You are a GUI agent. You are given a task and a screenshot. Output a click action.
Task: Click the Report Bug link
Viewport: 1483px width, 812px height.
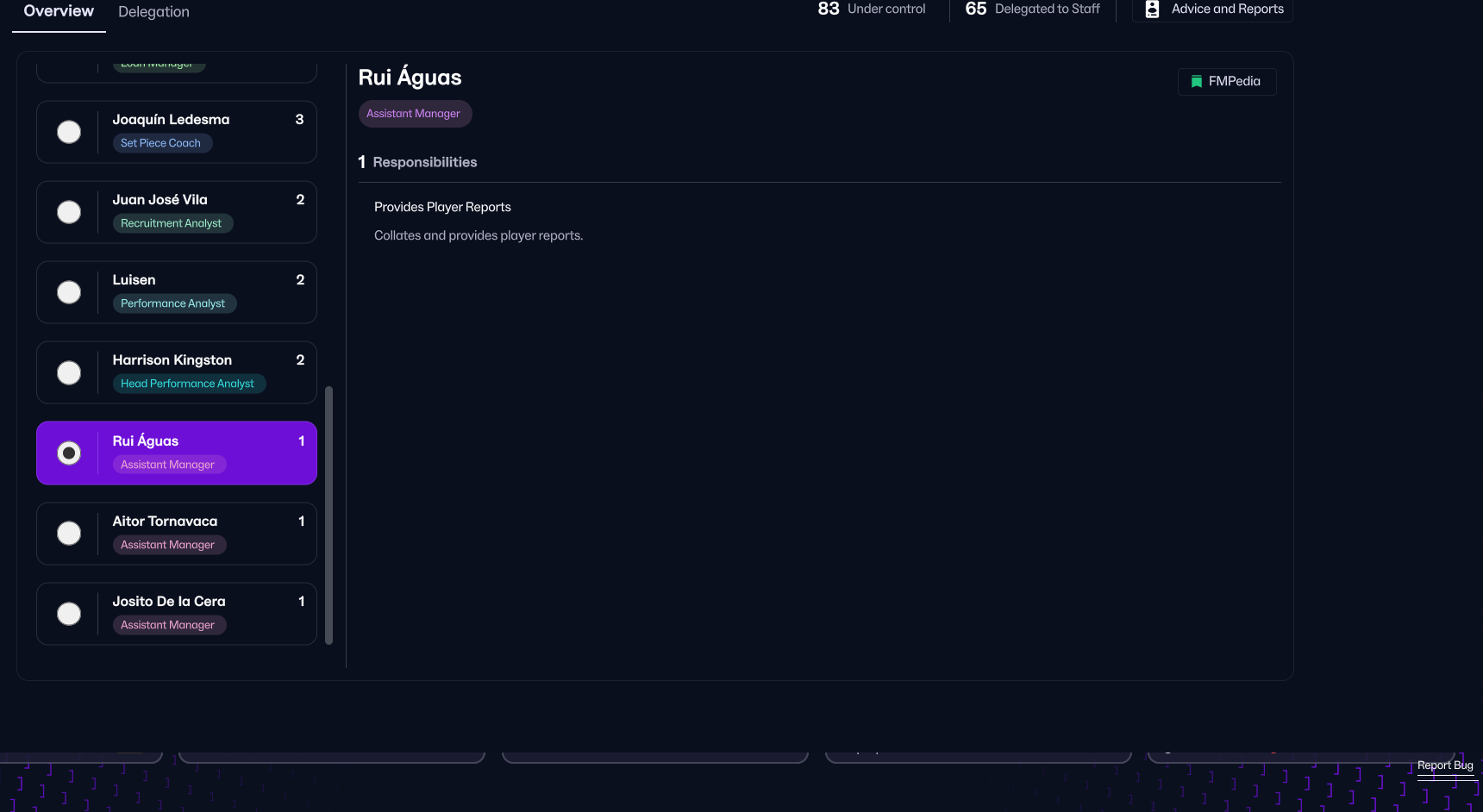1445,765
